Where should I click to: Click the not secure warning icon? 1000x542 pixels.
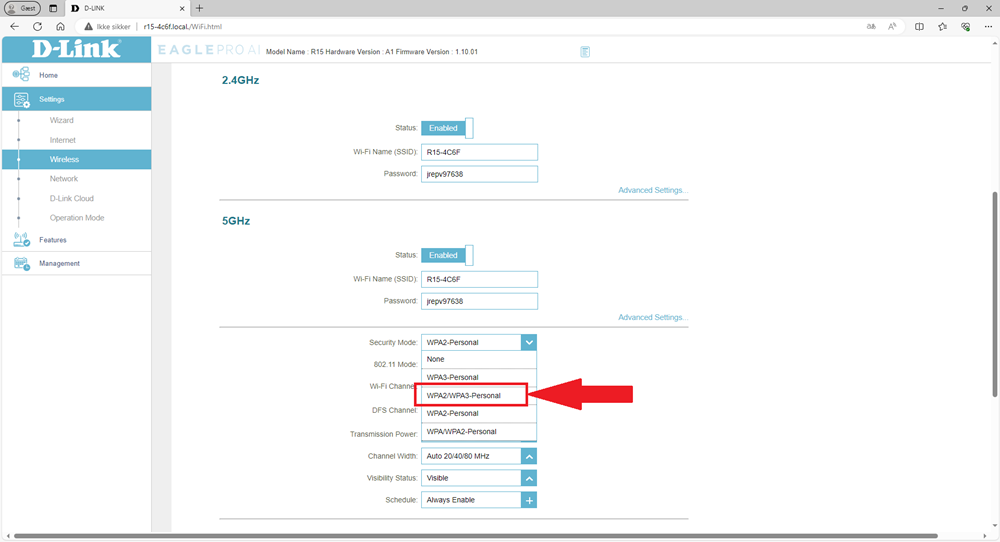tap(89, 27)
